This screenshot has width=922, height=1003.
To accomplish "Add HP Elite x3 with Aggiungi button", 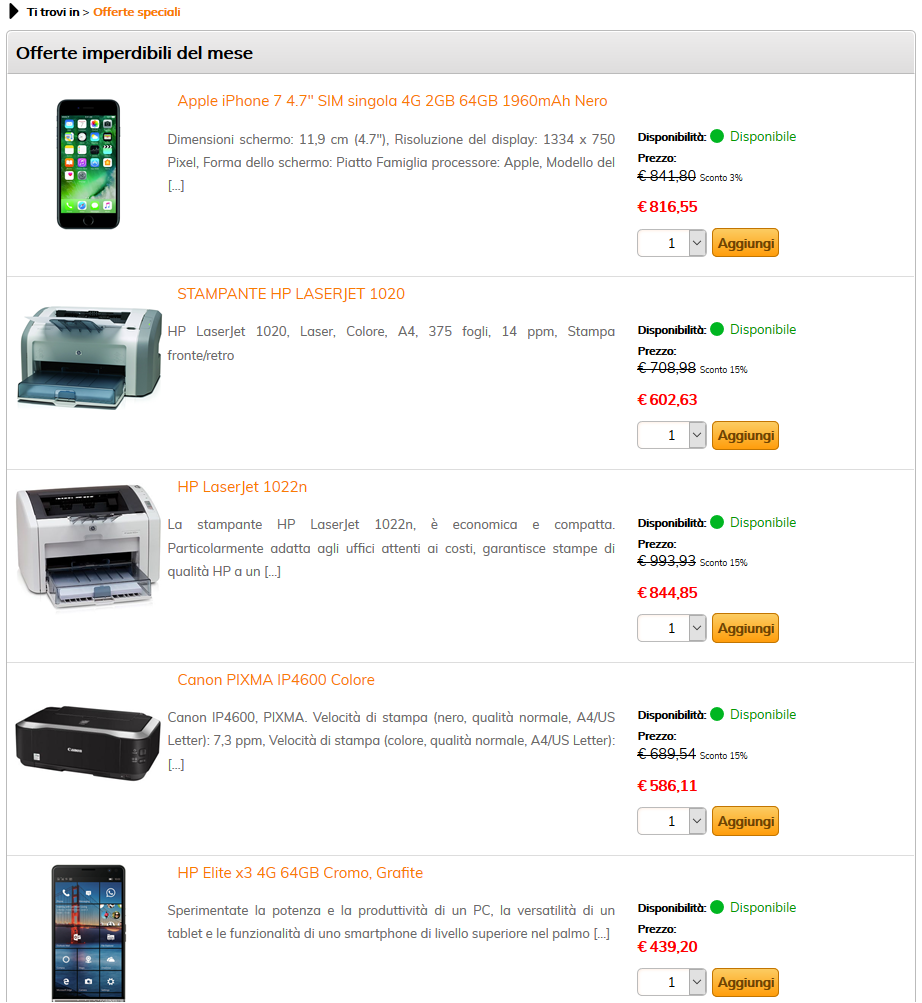I will [745, 983].
